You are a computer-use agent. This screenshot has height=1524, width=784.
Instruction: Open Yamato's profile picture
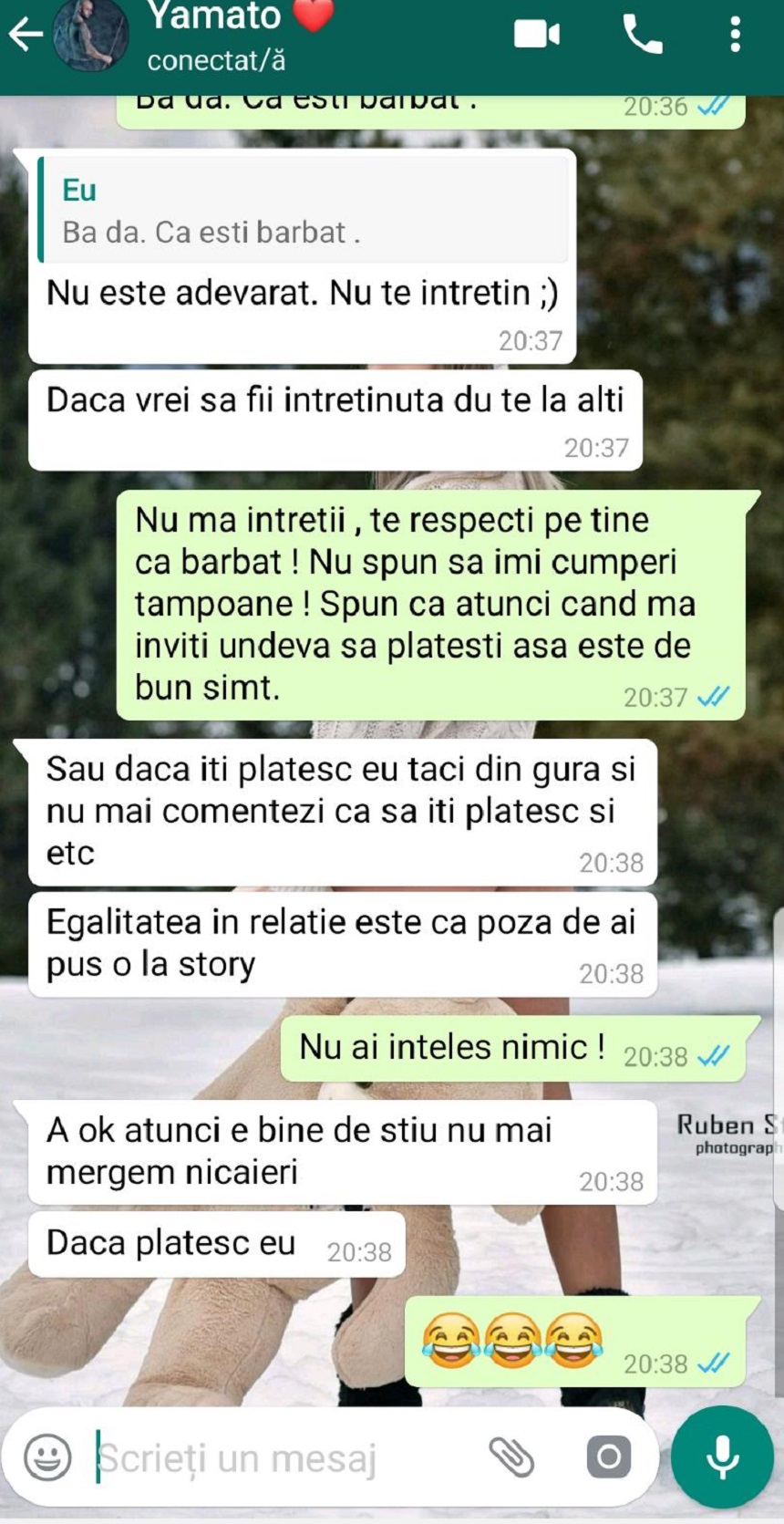(x=90, y=34)
